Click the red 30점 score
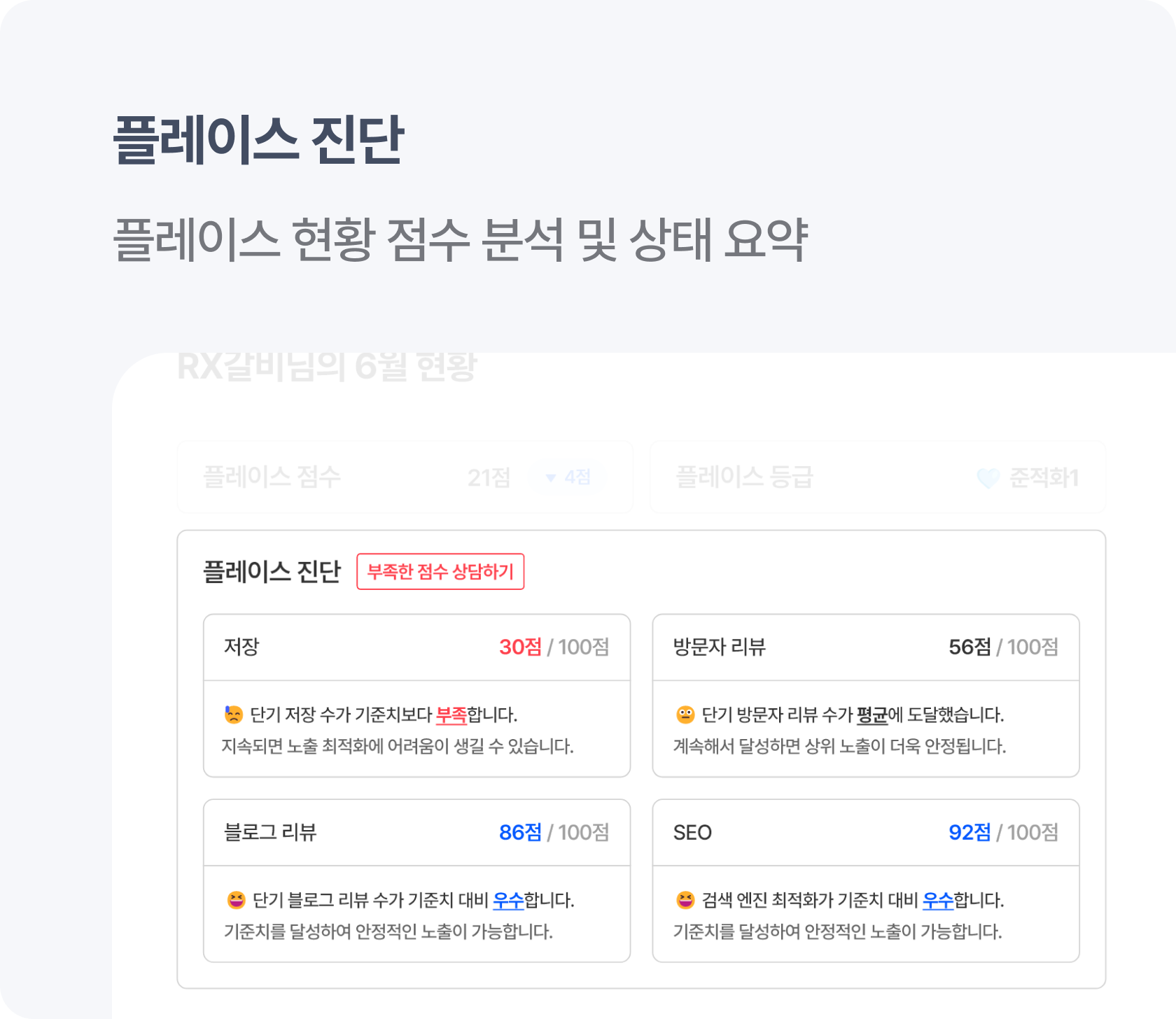The height and width of the screenshot is (1019, 1176). (x=520, y=647)
